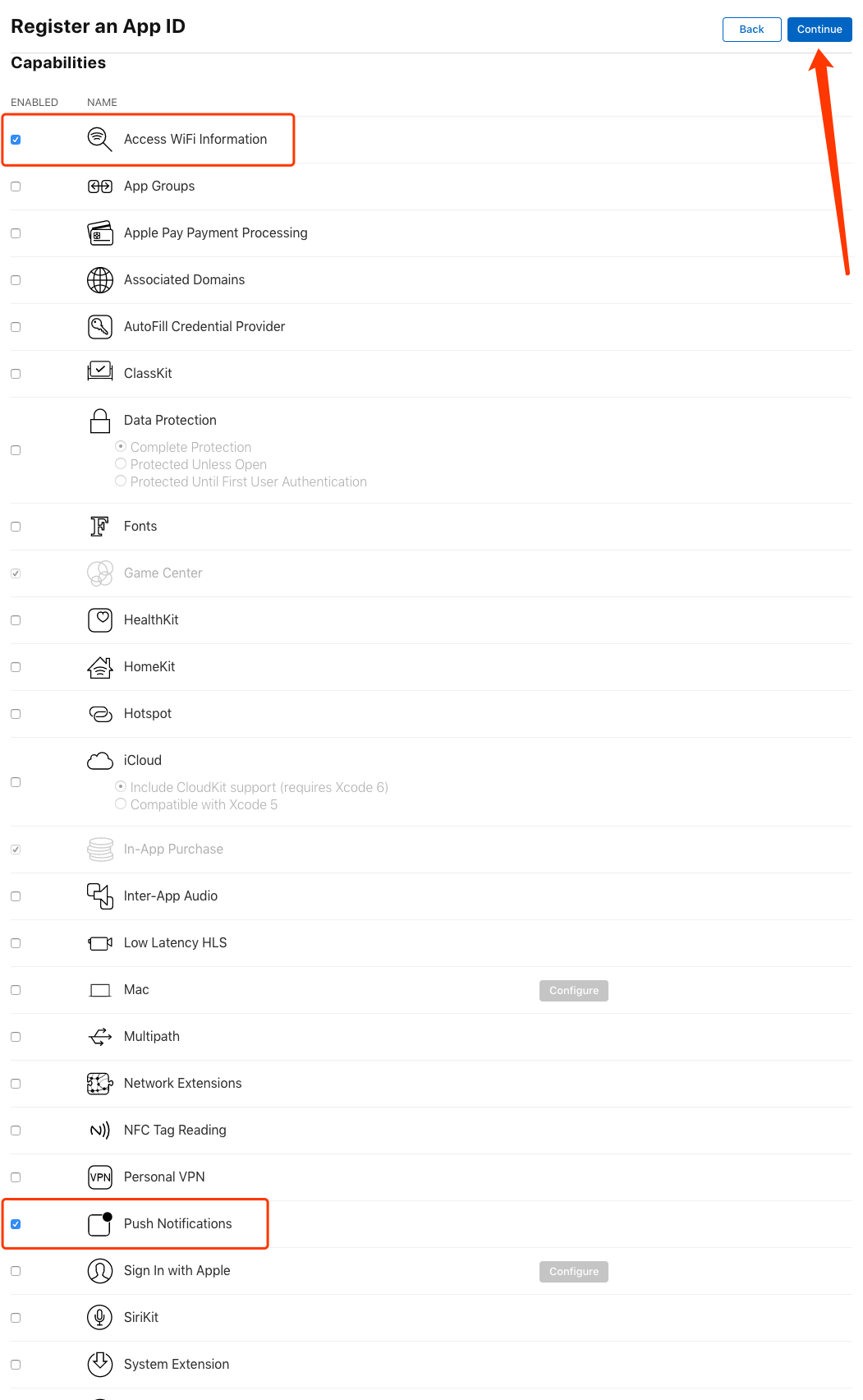Viewport: 863px width, 1400px height.
Task: Click the NFC Tag Reading icon
Action: point(99,1131)
